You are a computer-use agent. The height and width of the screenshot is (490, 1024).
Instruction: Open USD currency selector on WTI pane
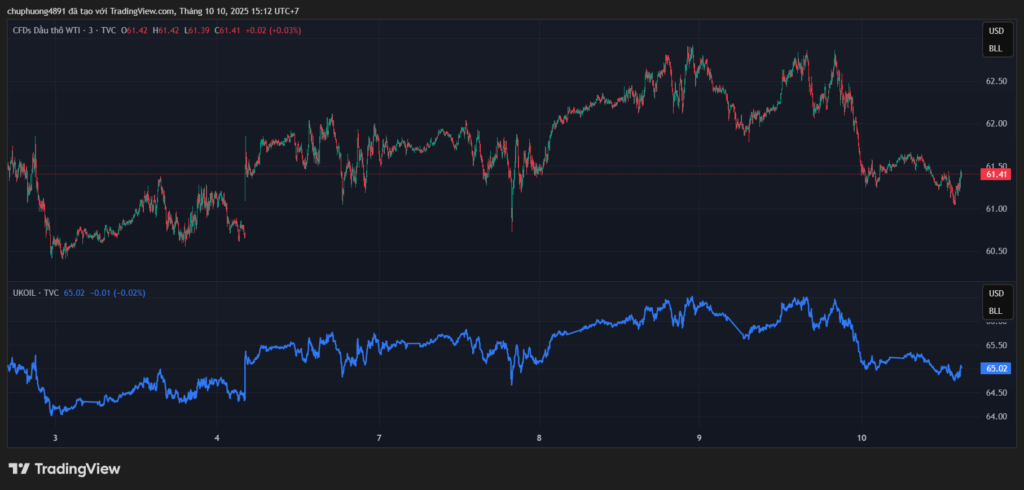995,31
